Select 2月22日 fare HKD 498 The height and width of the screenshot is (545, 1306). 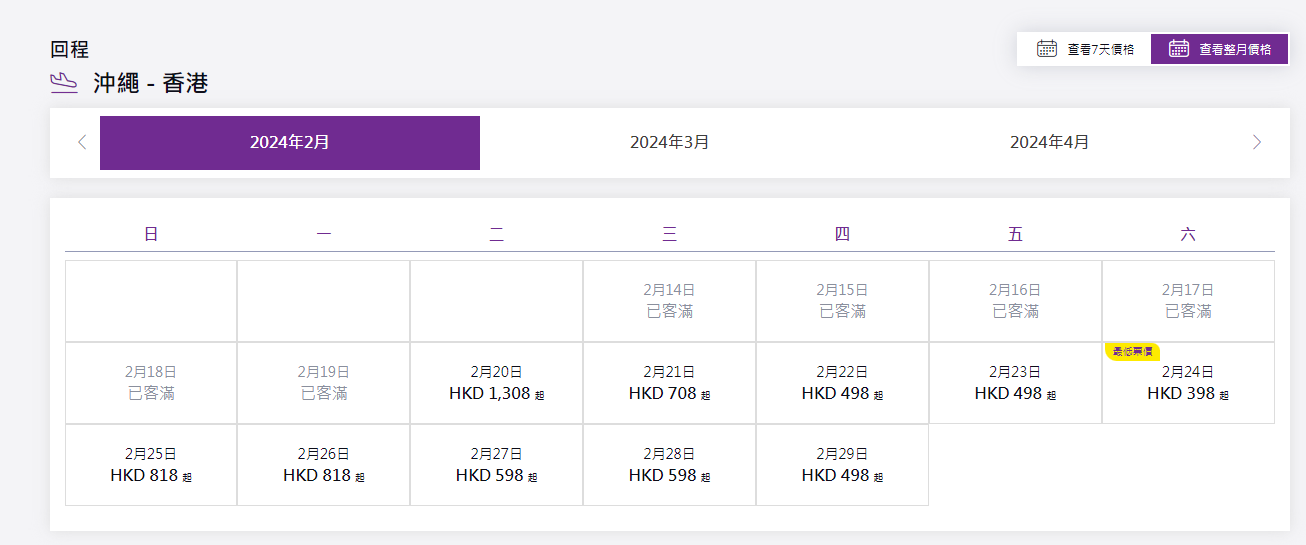[x=842, y=384]
